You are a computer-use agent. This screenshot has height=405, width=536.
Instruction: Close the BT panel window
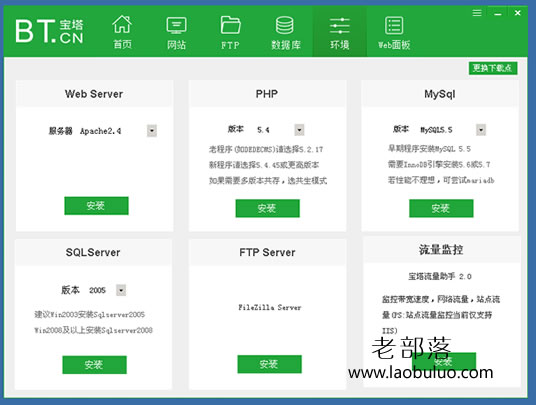click(518, 13)
